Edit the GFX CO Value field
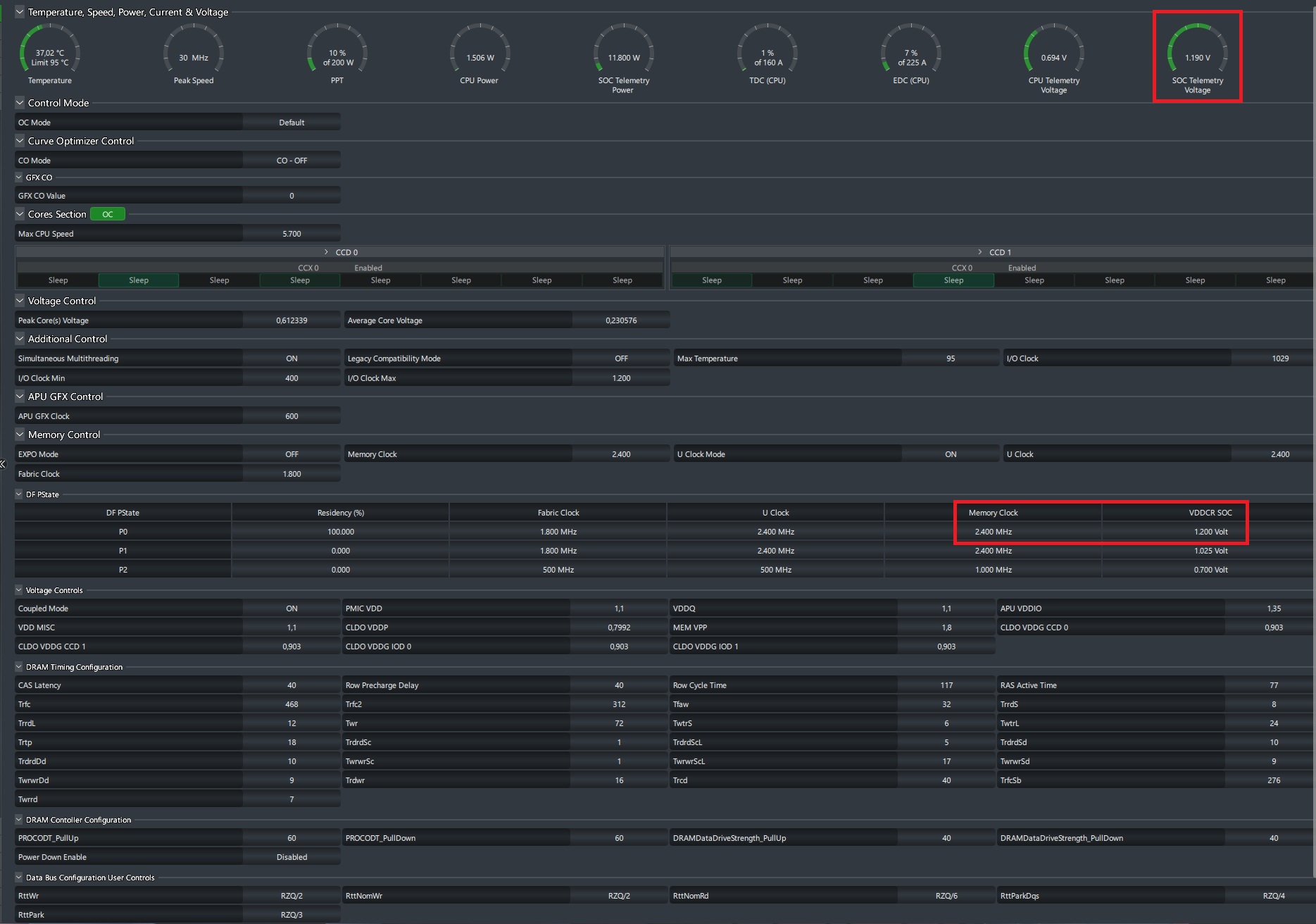The height and width of the screenshot is (924, 1316). [292, 196]
